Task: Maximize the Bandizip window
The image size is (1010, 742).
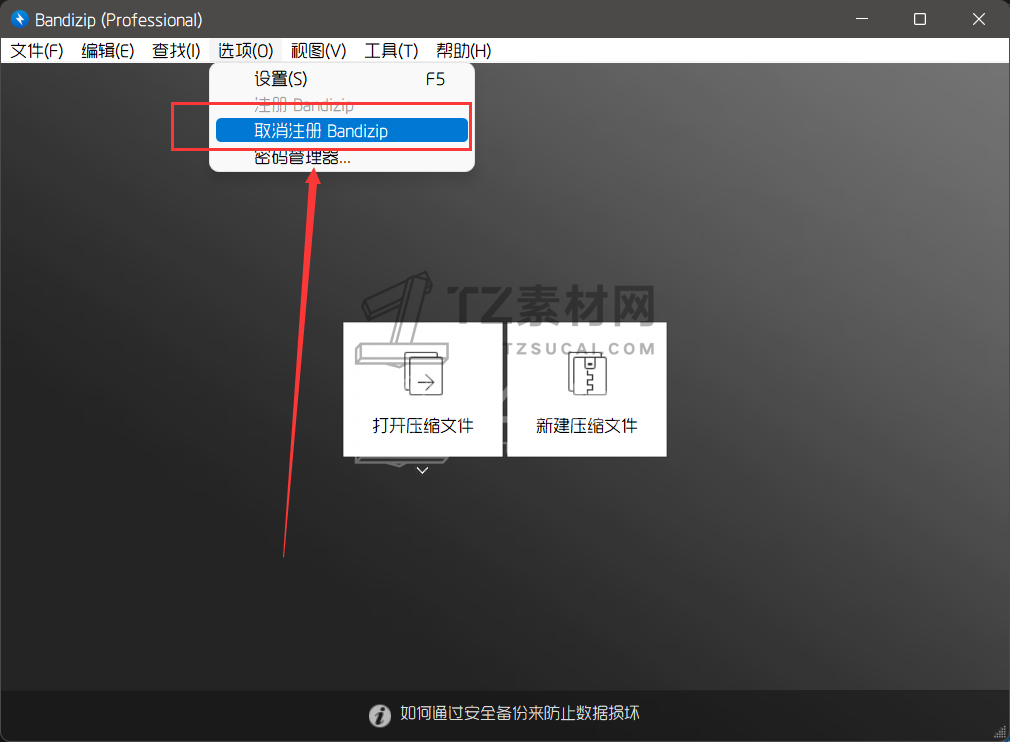Action: pyautogui.click(x=920, y=19)
